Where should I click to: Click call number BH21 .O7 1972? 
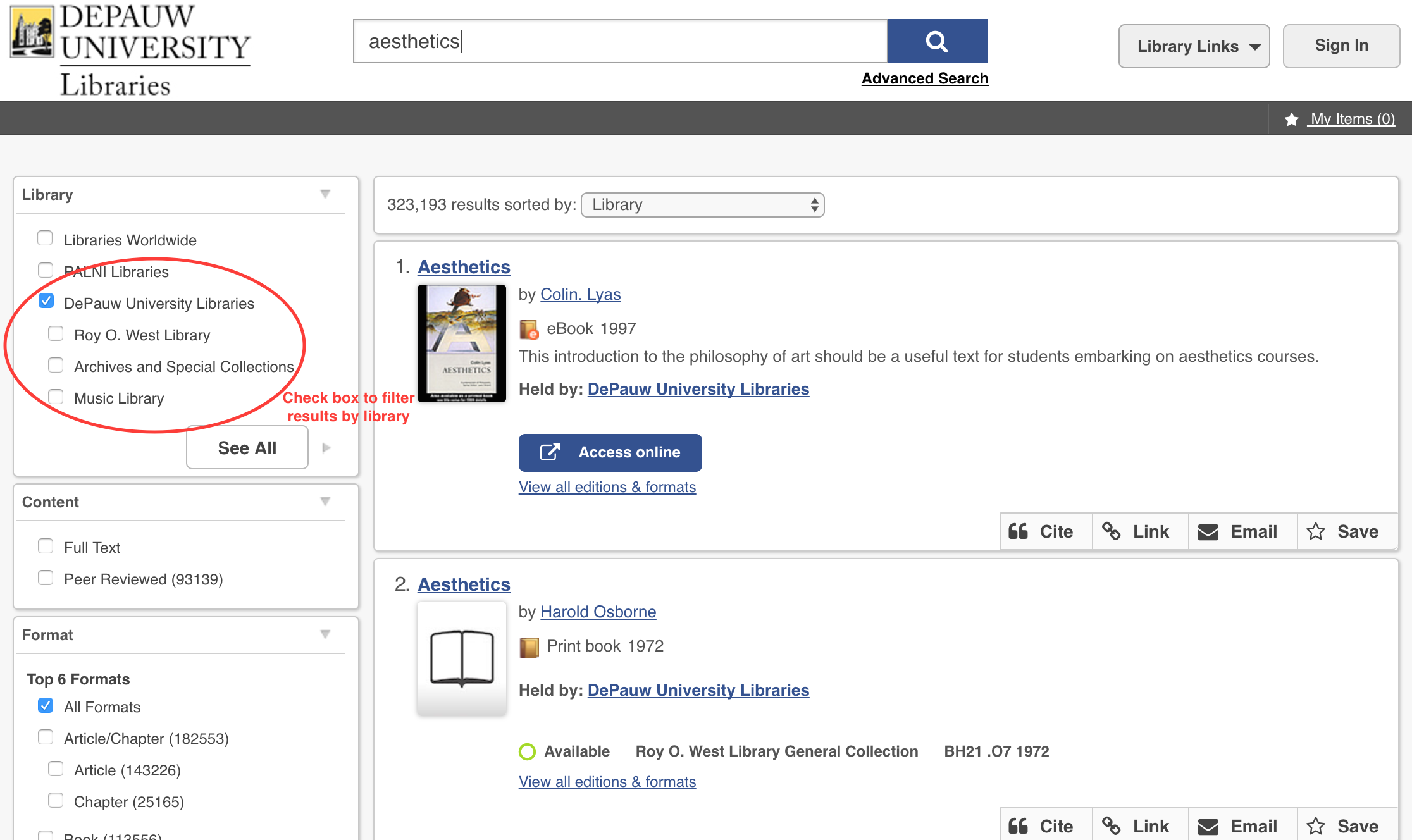(996, 751)
